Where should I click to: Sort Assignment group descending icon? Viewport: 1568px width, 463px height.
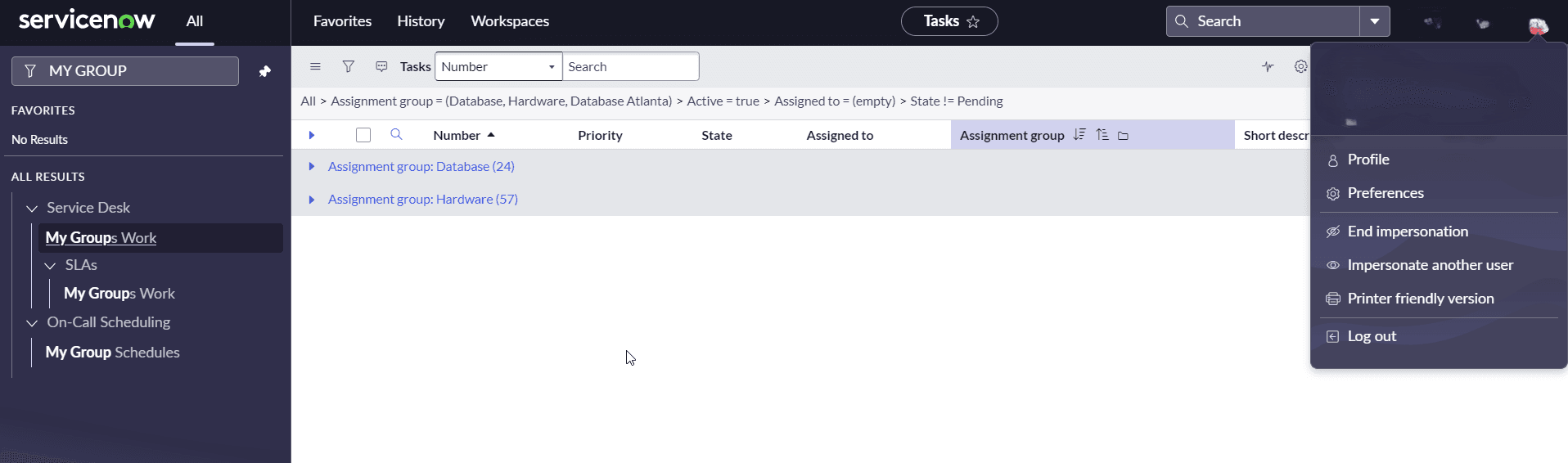point(1079,135)
